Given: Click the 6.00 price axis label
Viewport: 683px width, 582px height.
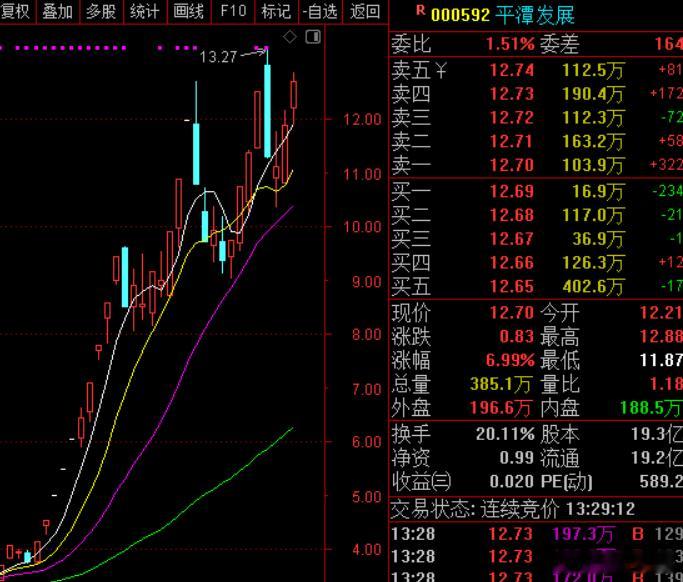Looking at the screenshot, I should pyautogui.click(x=367, y=442).
